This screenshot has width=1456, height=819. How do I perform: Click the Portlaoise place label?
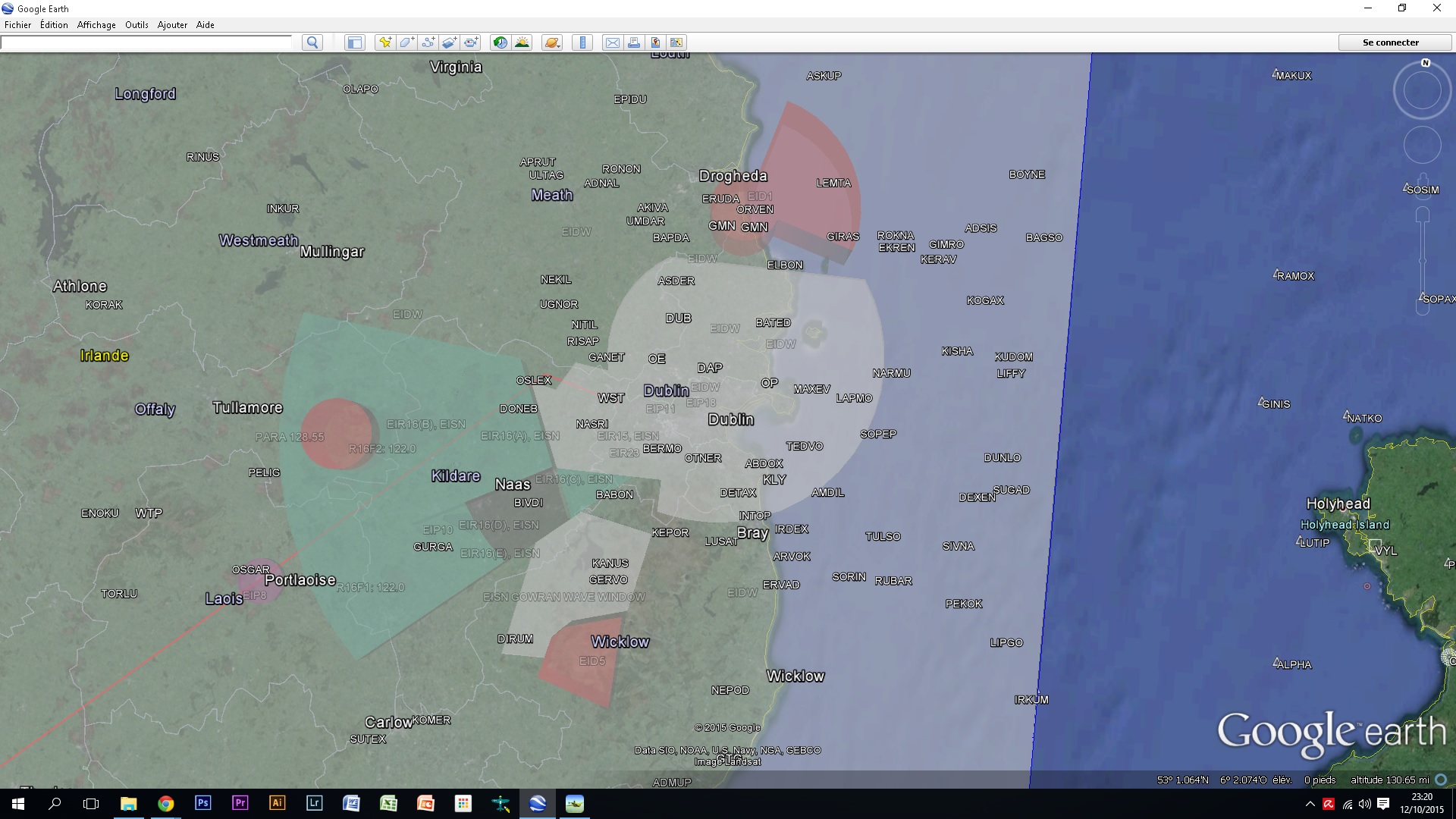[300, 580]
